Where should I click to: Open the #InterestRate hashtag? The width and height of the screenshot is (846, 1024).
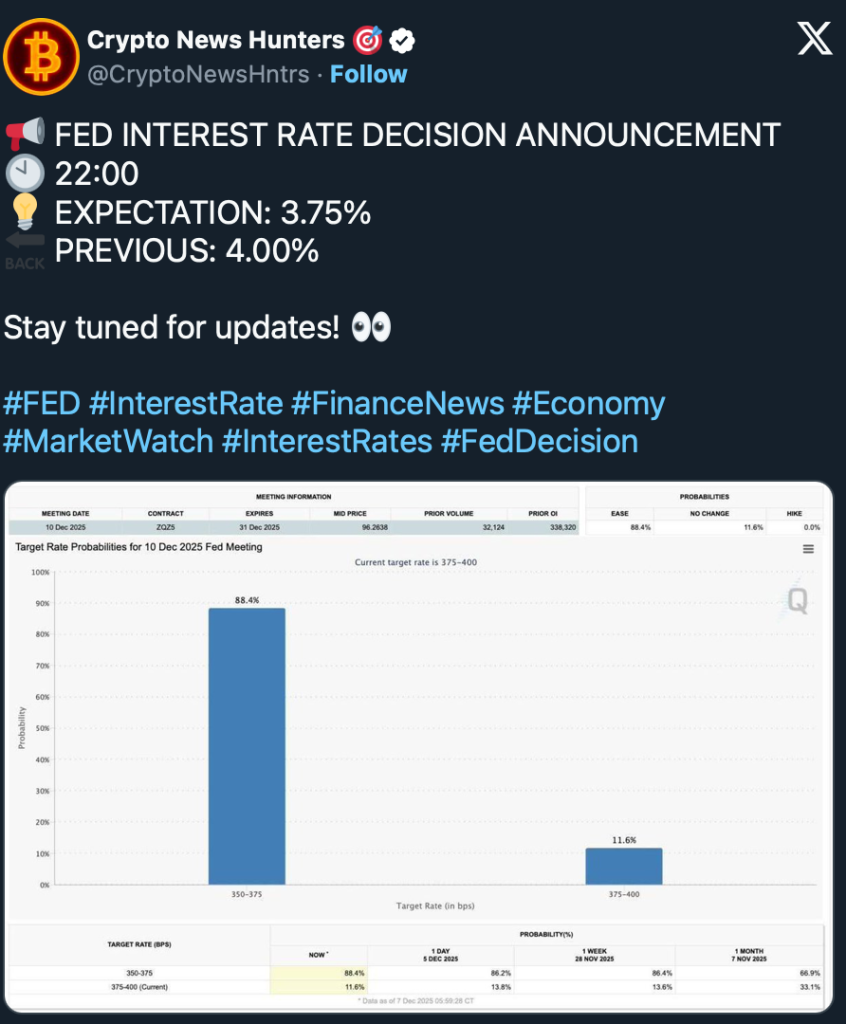[x=186, y=403]
